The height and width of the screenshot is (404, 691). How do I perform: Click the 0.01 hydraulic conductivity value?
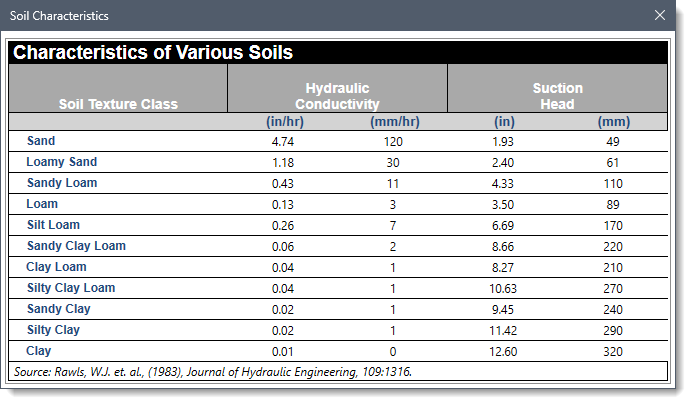(283, 352)
